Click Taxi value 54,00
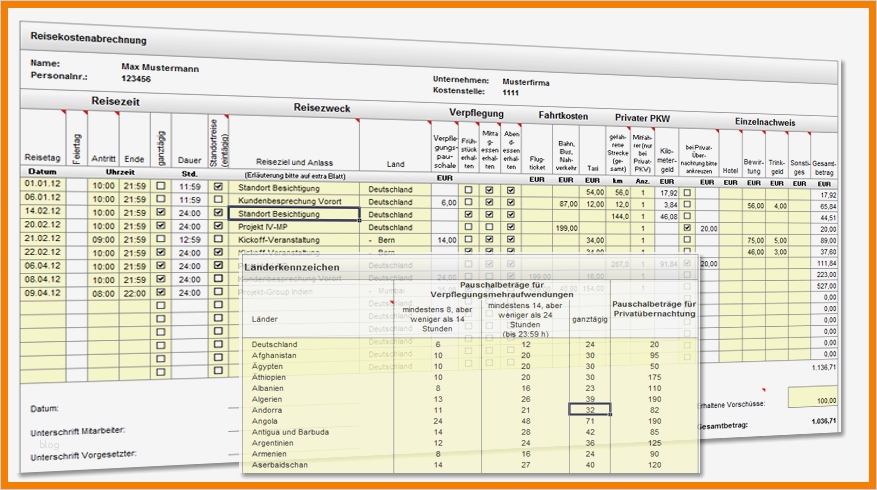Image resolution: width=877 pixels, height=490 pixels. 595,192
